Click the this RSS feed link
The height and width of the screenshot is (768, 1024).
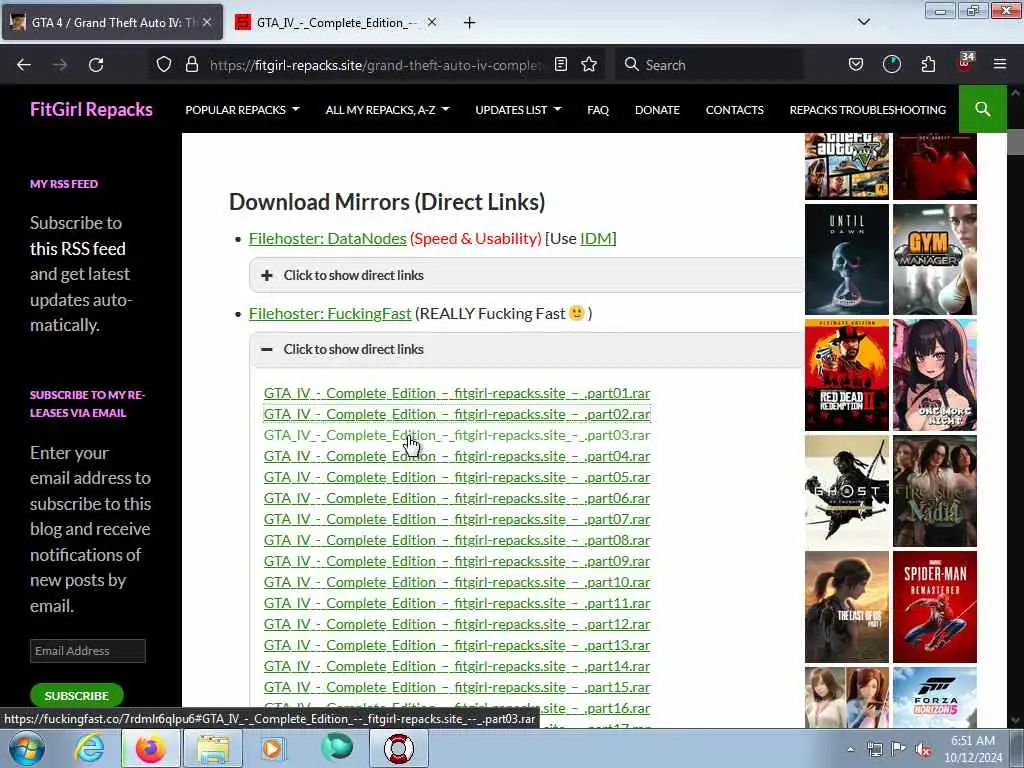click(x=78, y=249)
